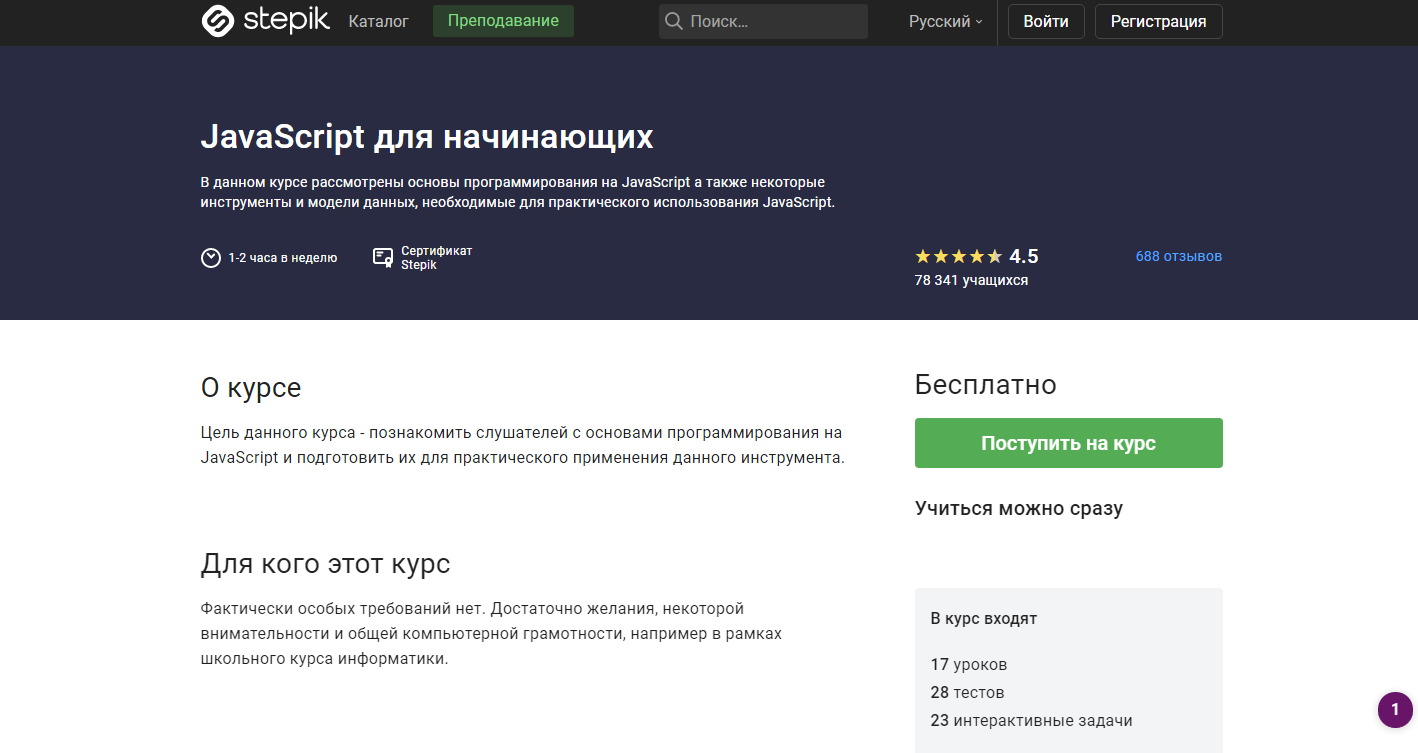Click the 23 интерактивные задачи entry
Screen dimensions: 1418x753
(1032, 720)
